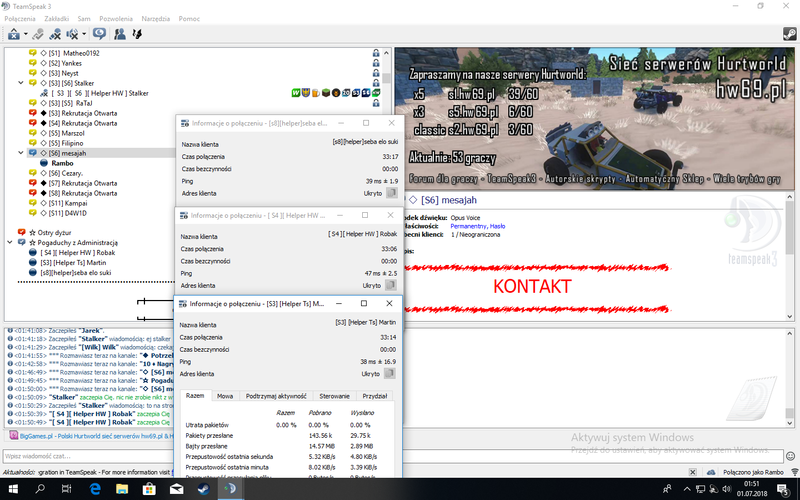Toggle hidden client address in Martin info window

pyautogui.click(x=389, y=373)
